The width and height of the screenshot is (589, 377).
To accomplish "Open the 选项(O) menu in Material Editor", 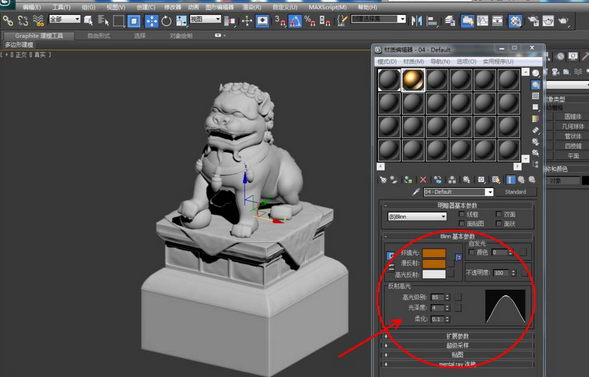I will click(467, 61).
